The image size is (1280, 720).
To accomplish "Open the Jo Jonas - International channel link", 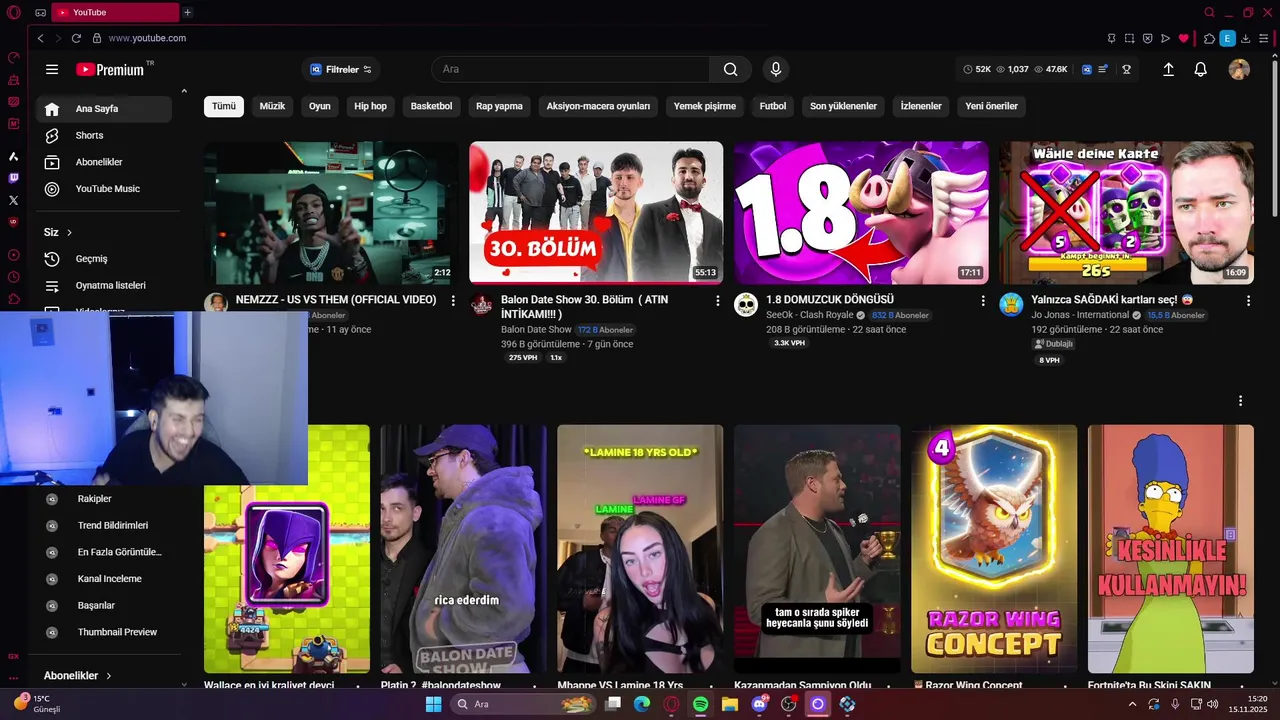I will coord(1079,315).
